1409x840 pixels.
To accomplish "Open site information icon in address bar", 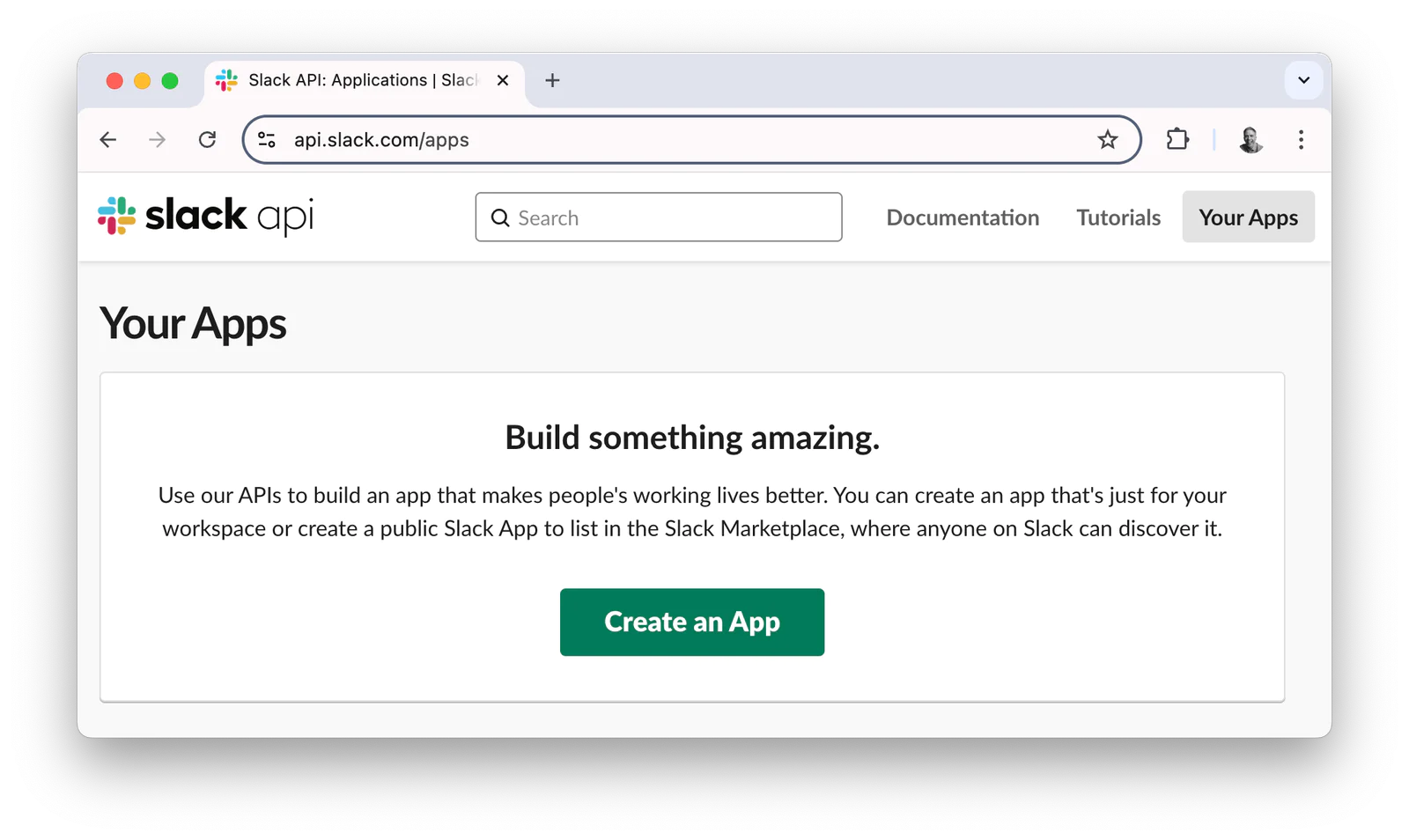I will [x=267, y=140].
